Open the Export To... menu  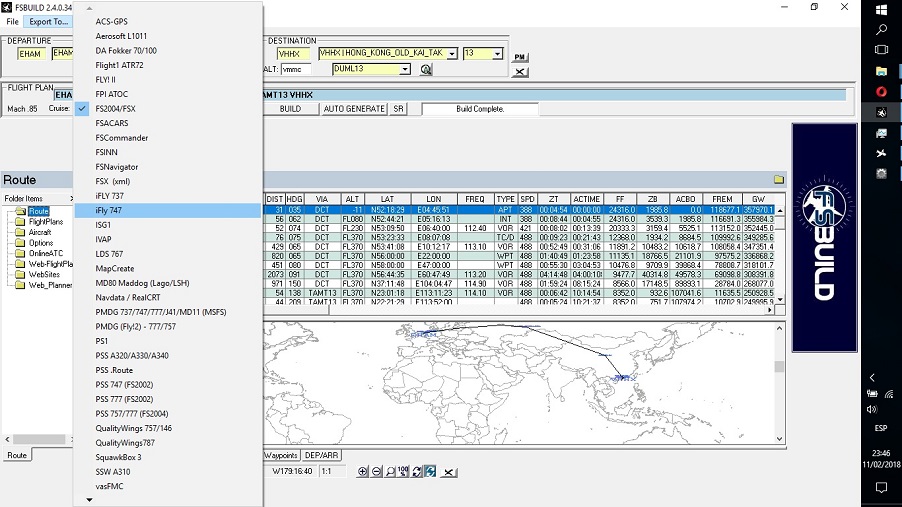coord(48,21)
